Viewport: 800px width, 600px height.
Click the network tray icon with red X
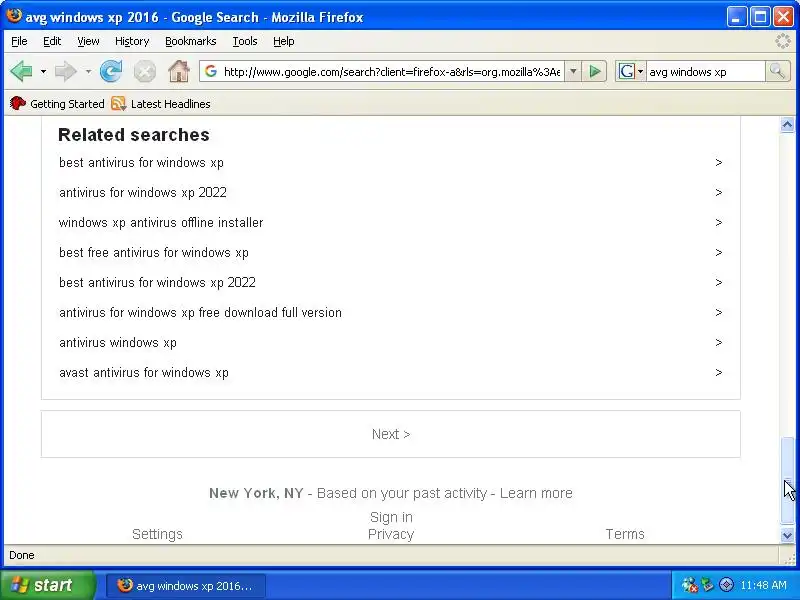pyautogui.click(x=689, y=585)
